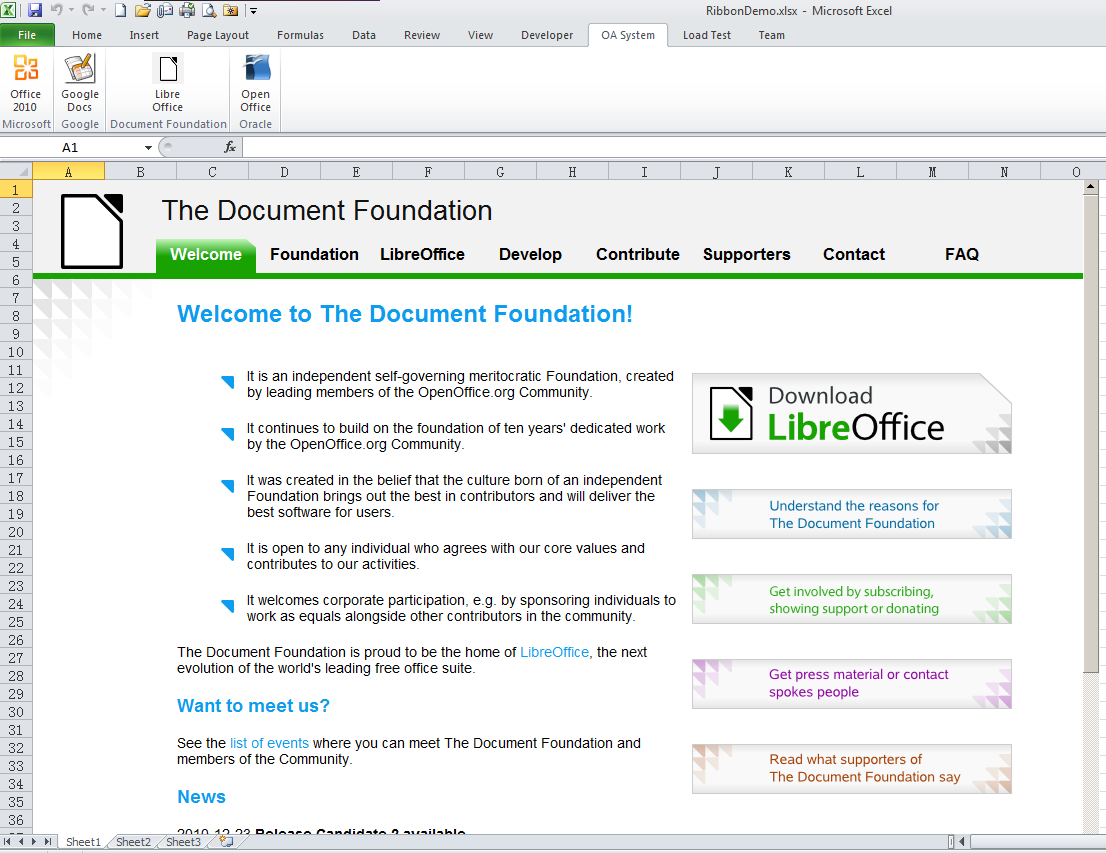Click the Excel application icon in title bar

coord(8,10)
